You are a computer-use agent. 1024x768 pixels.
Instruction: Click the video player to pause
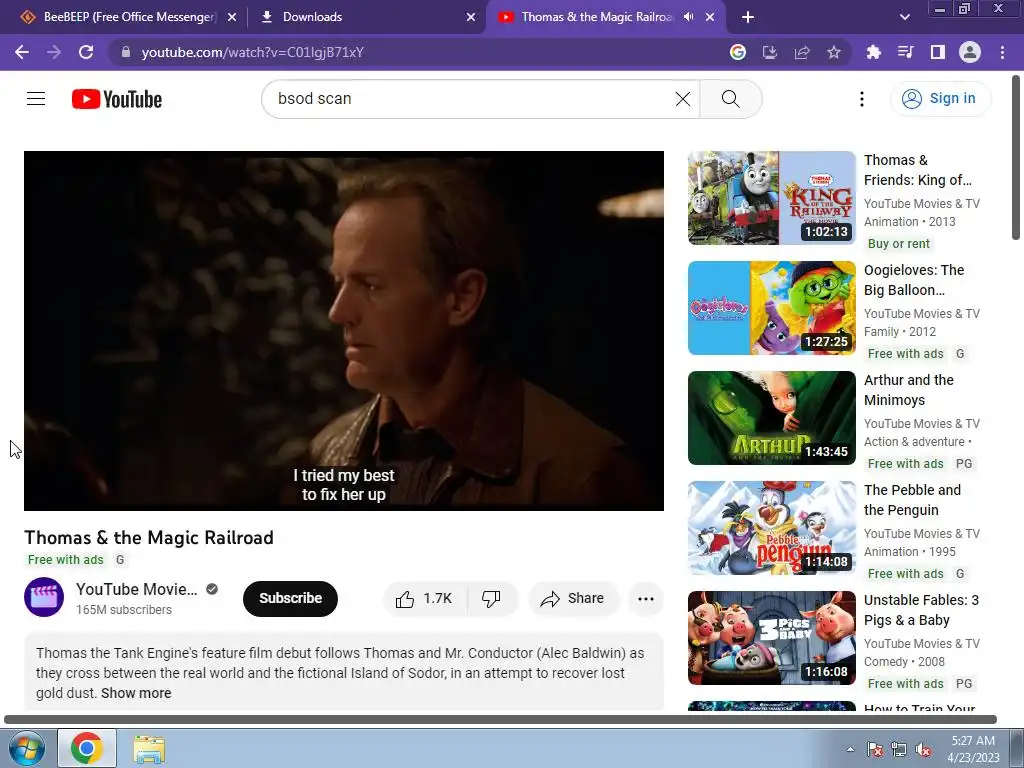(344, 330)
